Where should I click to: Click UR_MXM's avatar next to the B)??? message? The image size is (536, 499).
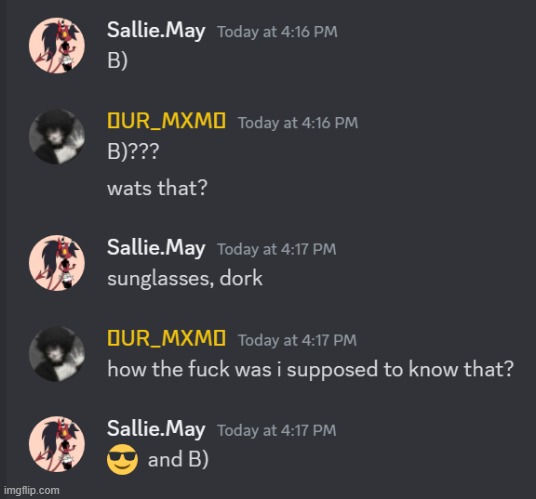pos(57,137)
